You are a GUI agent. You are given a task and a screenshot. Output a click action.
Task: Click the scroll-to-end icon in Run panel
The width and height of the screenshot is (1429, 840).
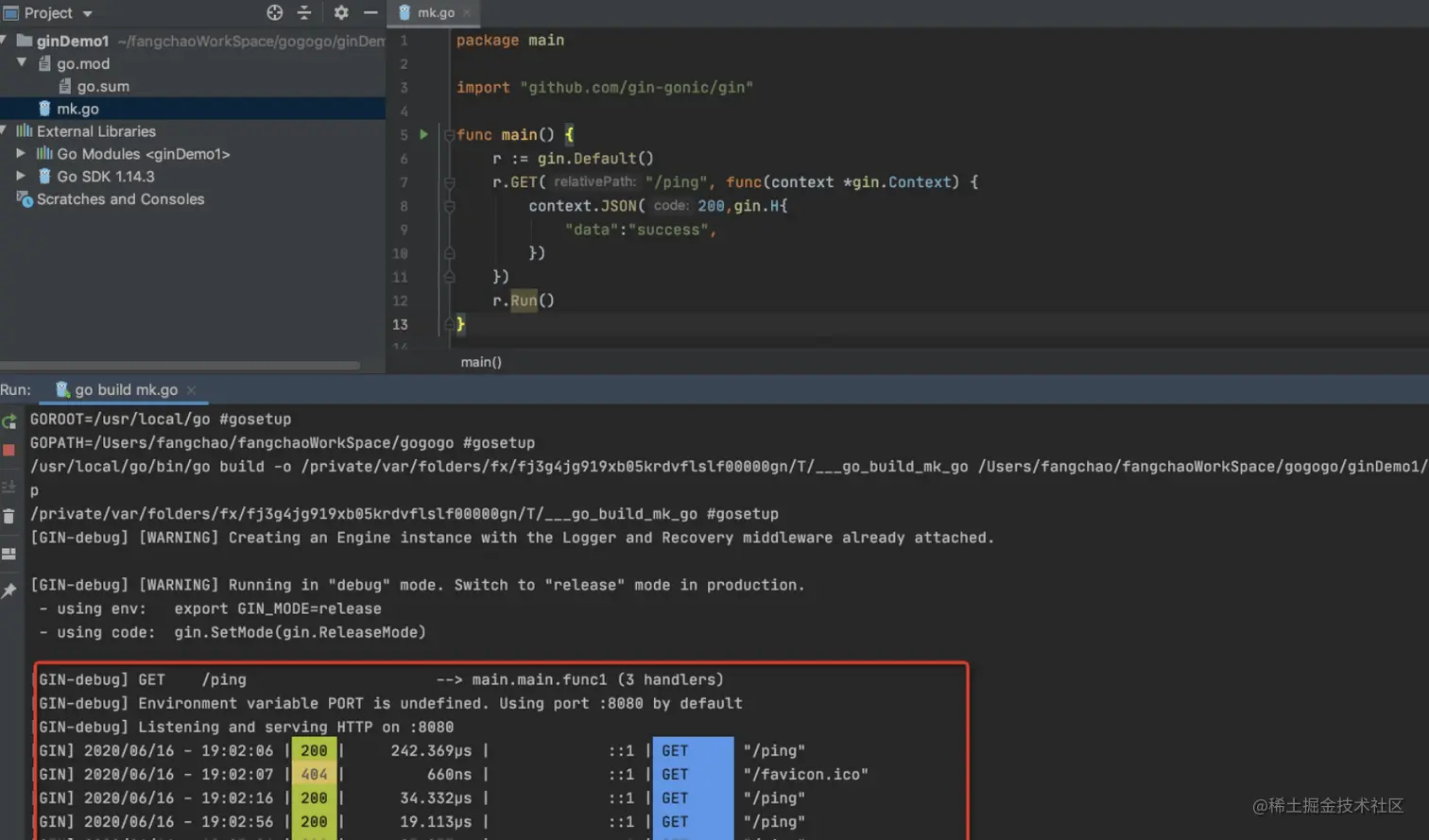point(9,487)
